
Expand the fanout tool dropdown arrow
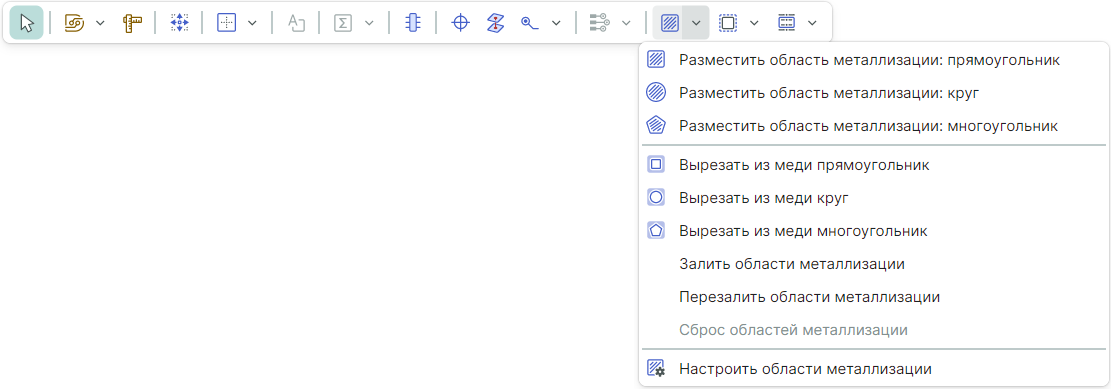pos(626,23)
